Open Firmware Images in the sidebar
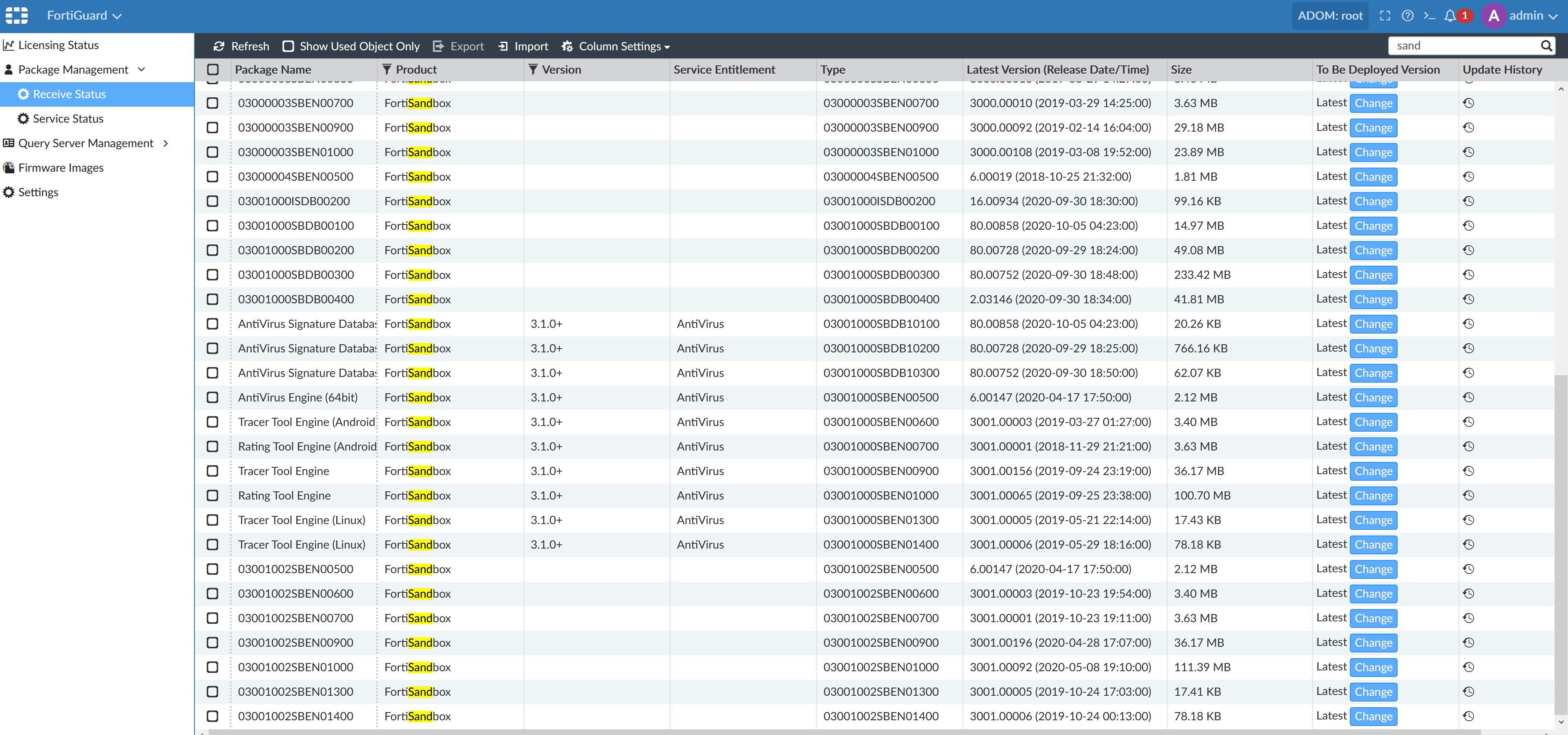 (x=61, y=168)
